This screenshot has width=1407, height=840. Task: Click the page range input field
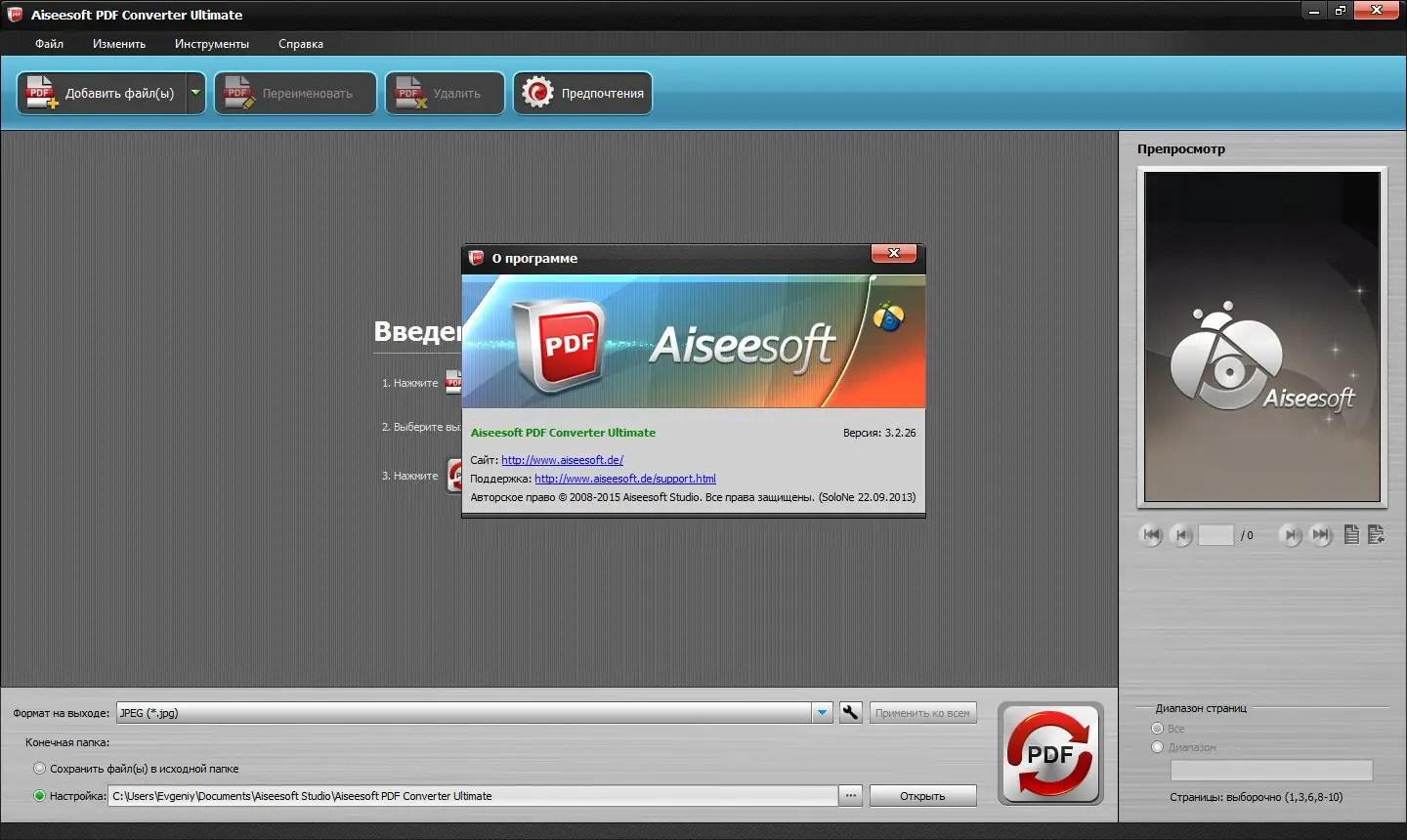click(x=1271, y=771)
